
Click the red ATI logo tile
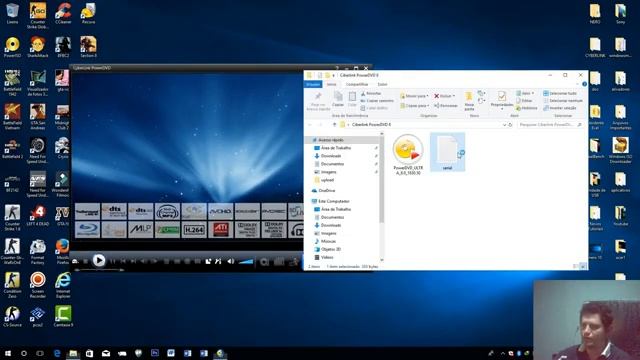coord(220,230)
